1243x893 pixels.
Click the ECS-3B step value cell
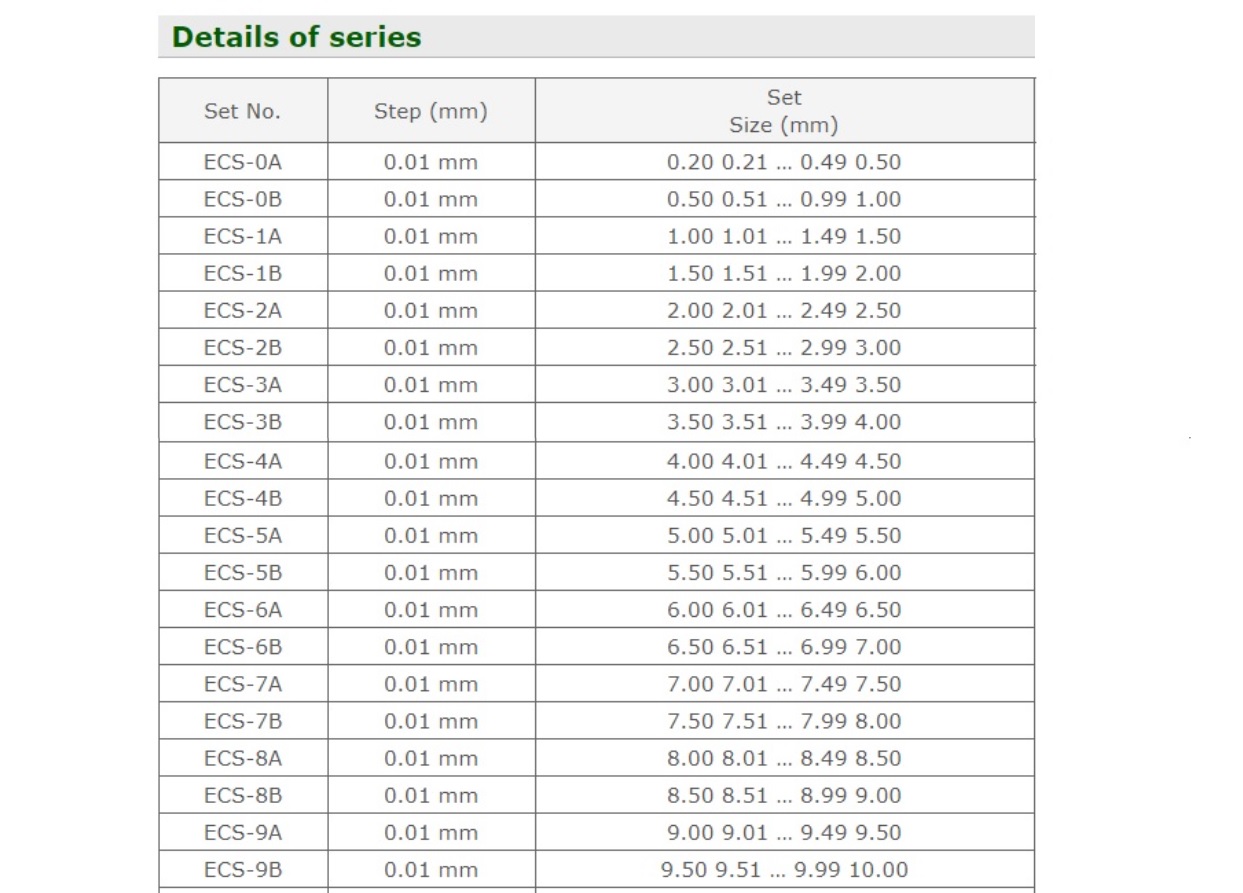tap(431, 422)
